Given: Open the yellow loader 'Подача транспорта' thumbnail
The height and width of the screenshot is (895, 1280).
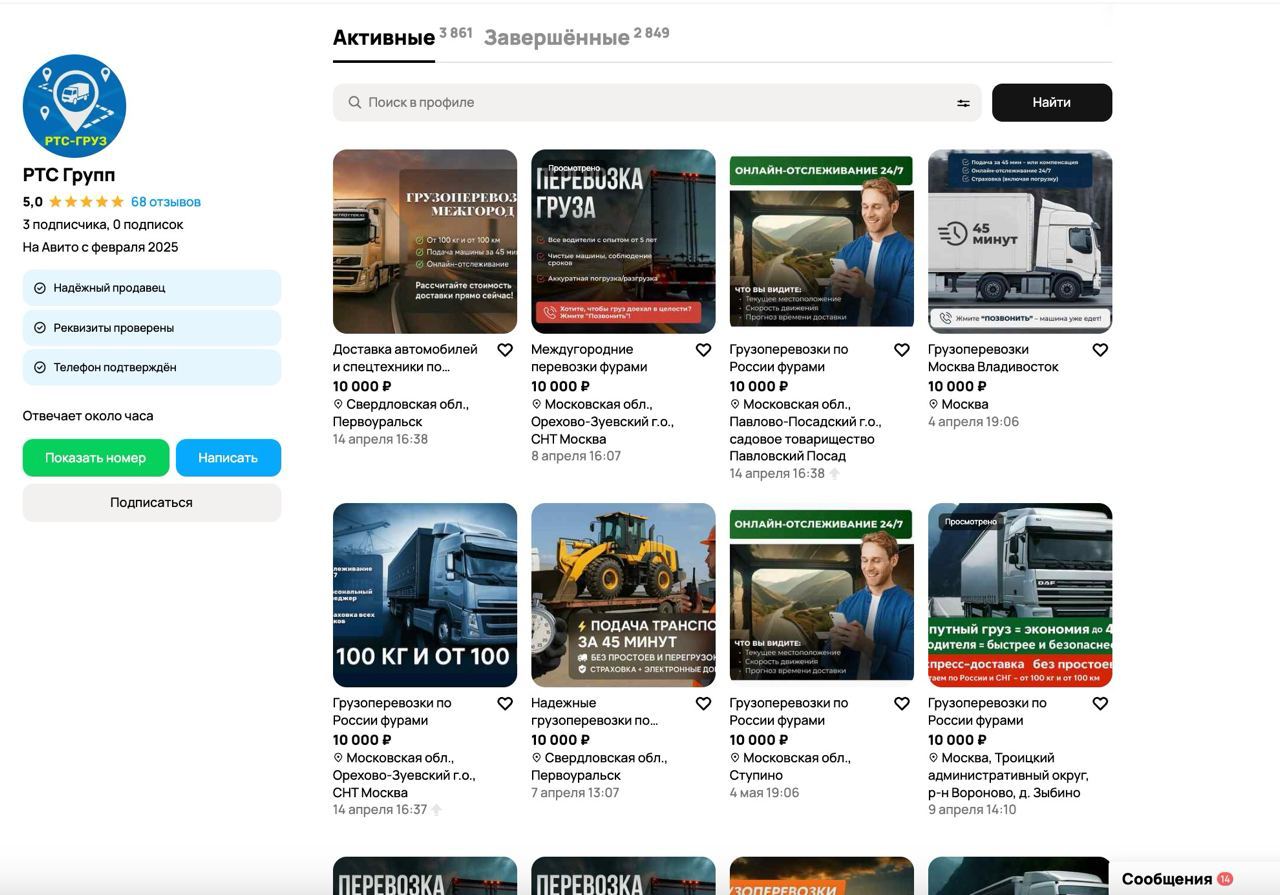Looking at the screenshot, I should click(623, 595).
